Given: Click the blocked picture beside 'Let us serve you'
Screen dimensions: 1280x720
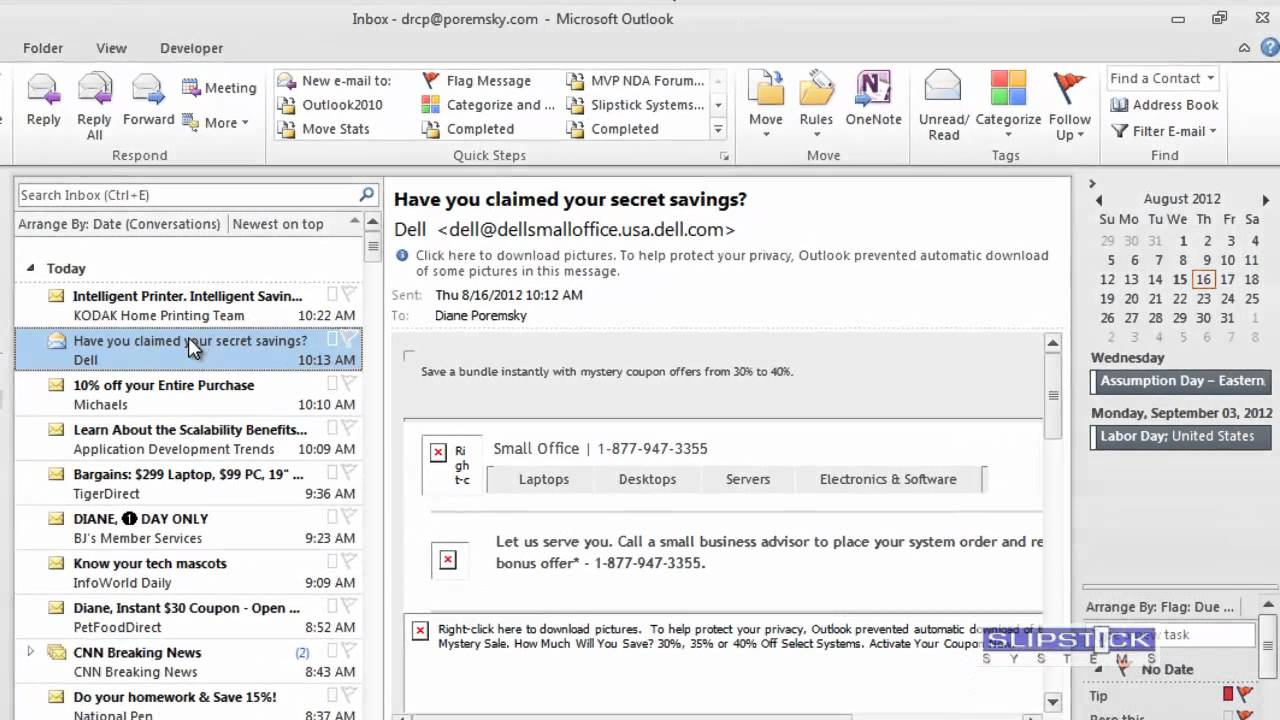Looking at the screenshot, I should [448, 560].
